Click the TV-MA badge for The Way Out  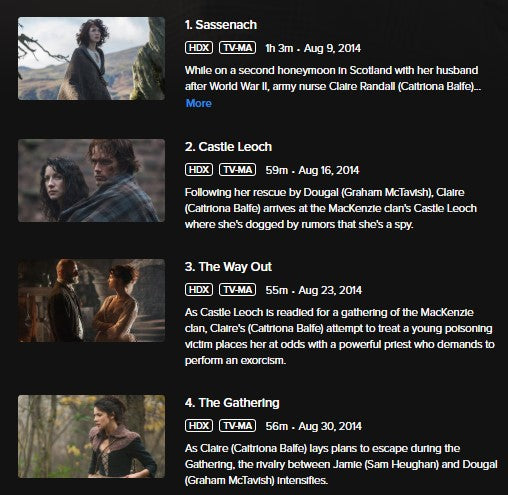click(238, 290)
